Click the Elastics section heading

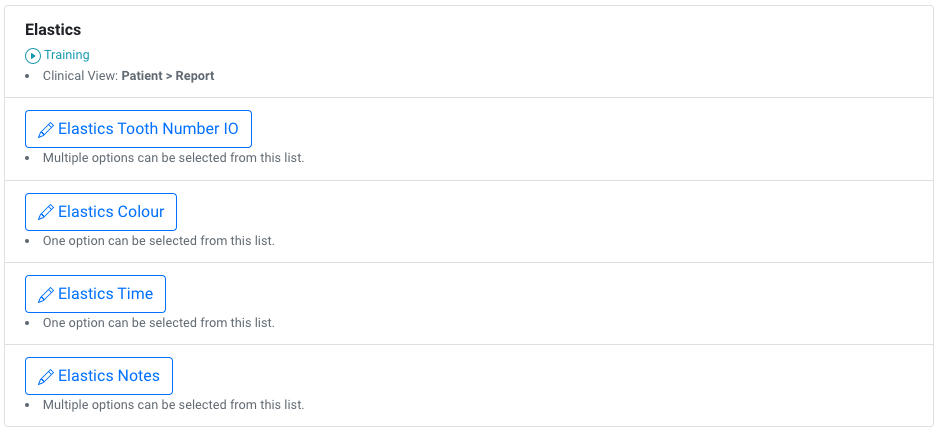[x=53, y=29]
